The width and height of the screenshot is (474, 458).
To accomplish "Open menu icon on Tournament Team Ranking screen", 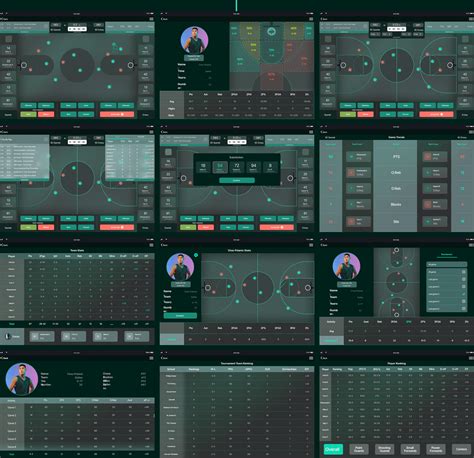I will 311,358.
